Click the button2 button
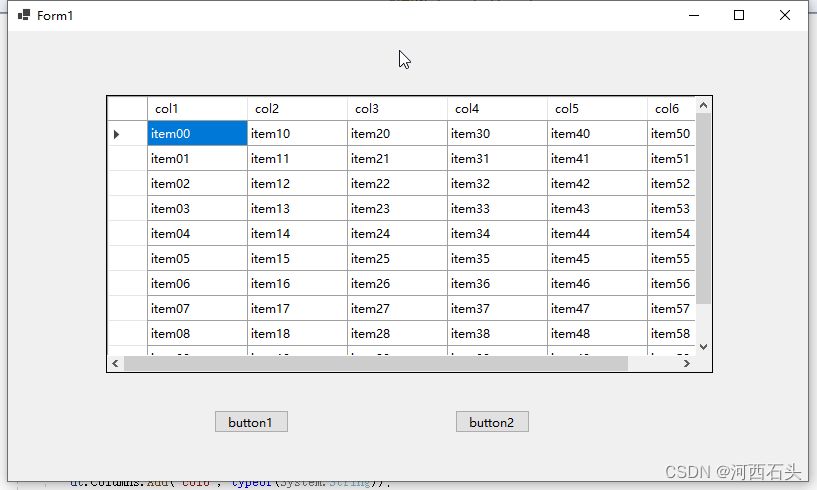 492,422
